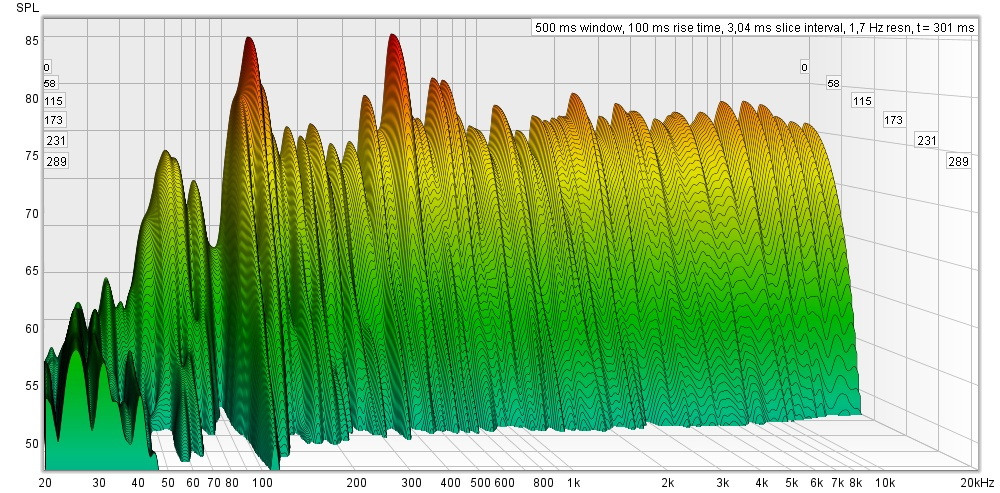1000x493 pixels.
Task: Click the waterfall settings caption text
Action: tap(754, 28)
